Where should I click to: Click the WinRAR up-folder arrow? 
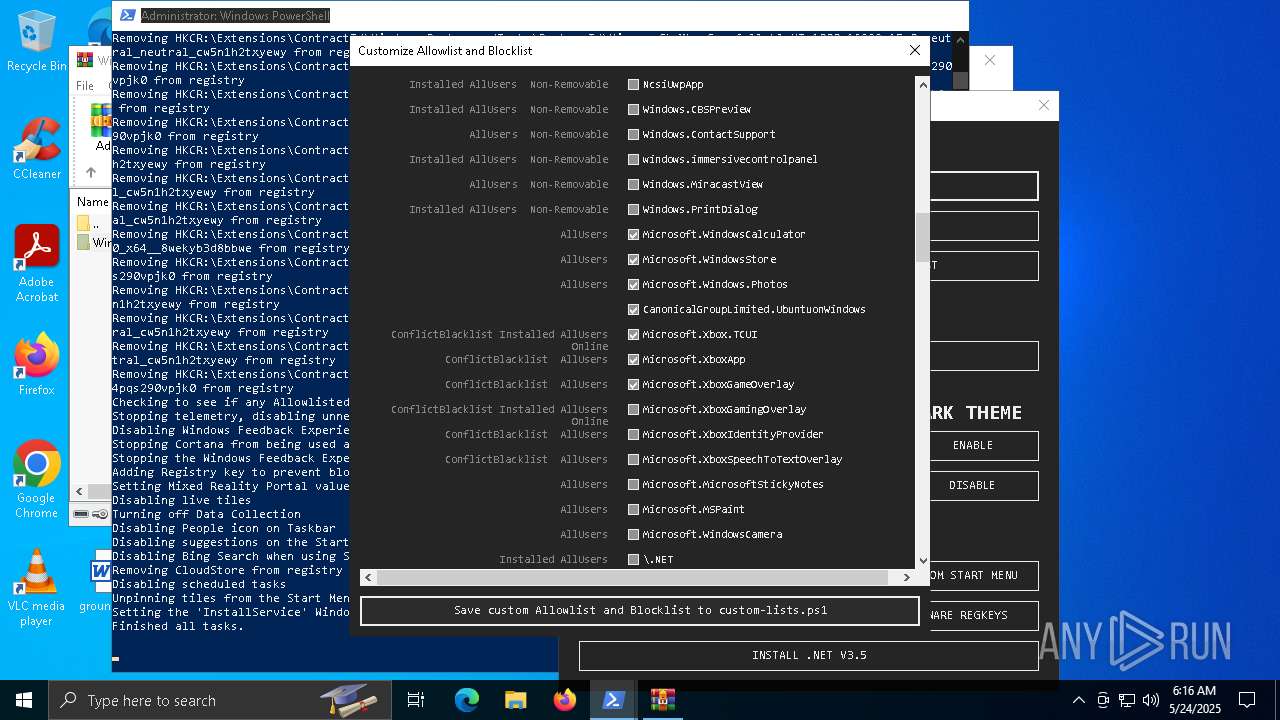[x=90, y=172]
